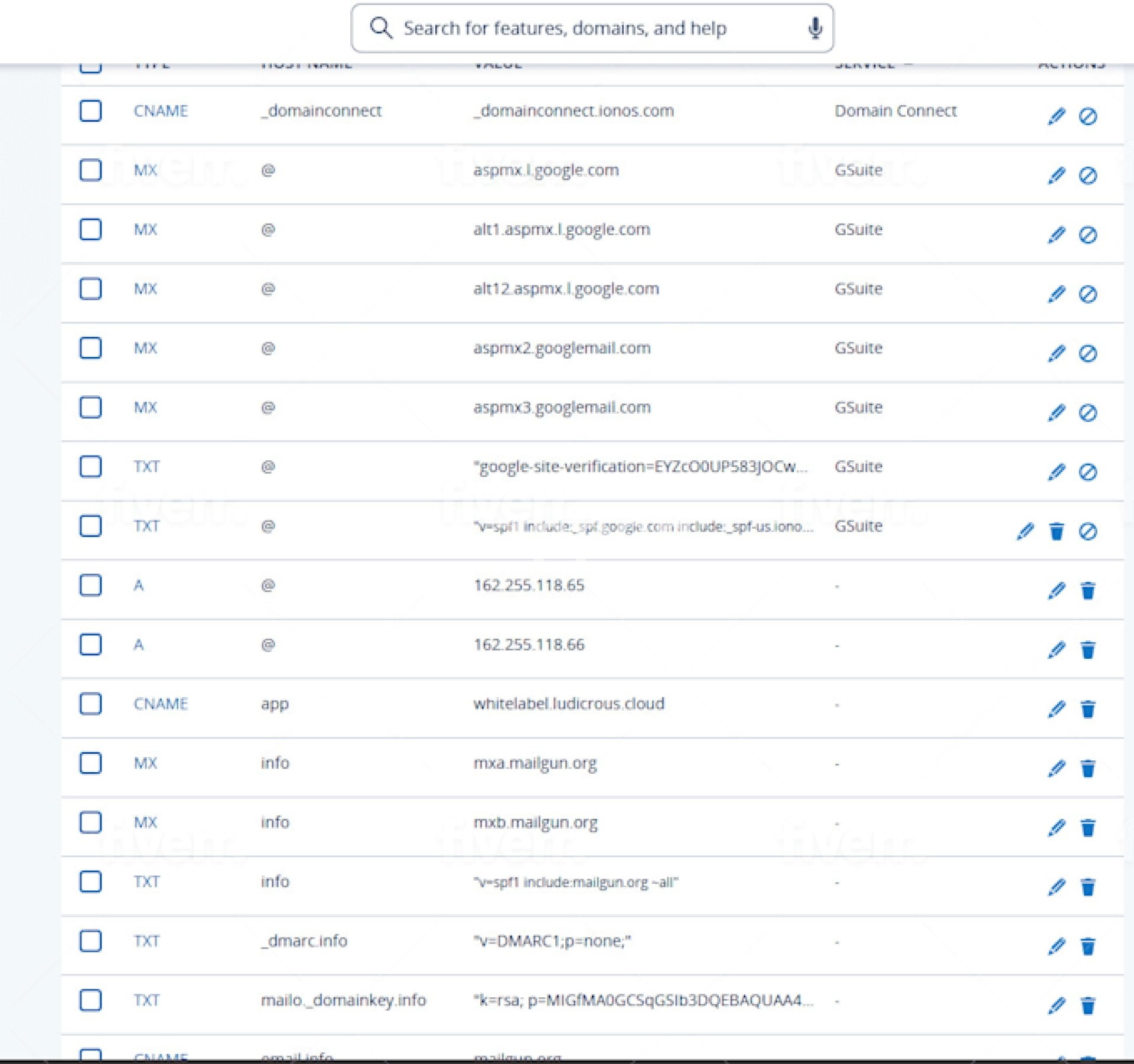Edit the 162.255.118.66 A record
Screen dimensions: 1134x1064
[x=1057, y=650]
